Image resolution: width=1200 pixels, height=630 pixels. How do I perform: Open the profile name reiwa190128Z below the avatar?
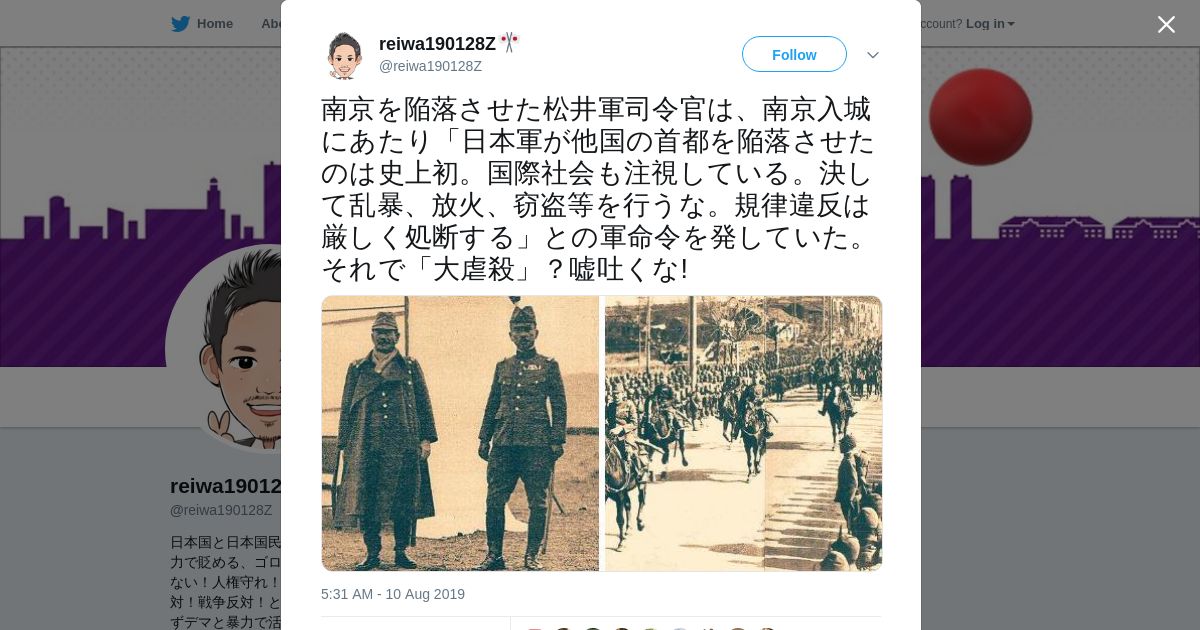pyautogui.click(x=226, y=486)
